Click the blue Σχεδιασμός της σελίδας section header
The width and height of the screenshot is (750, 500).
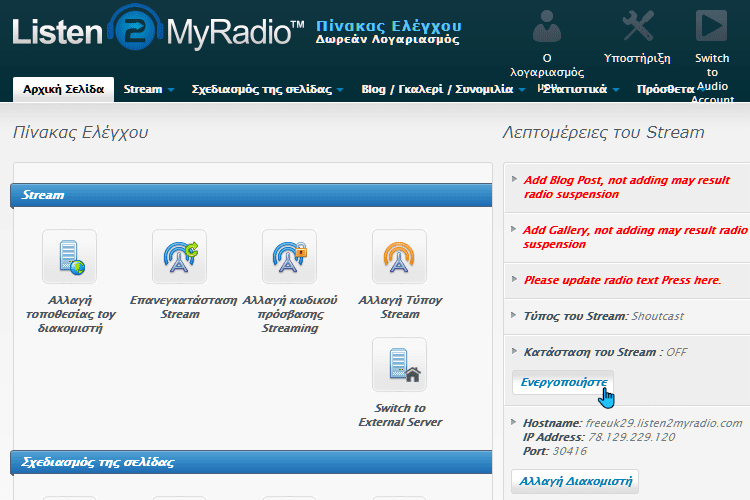click(251, 462)
